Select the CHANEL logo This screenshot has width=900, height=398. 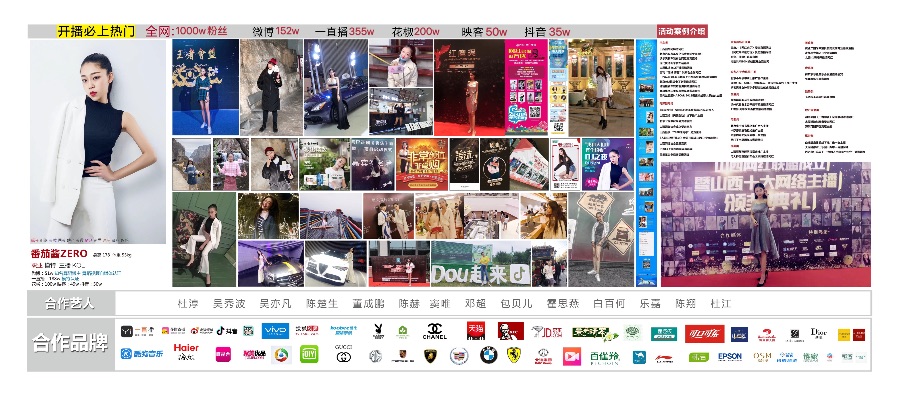[x=435, y=331]
